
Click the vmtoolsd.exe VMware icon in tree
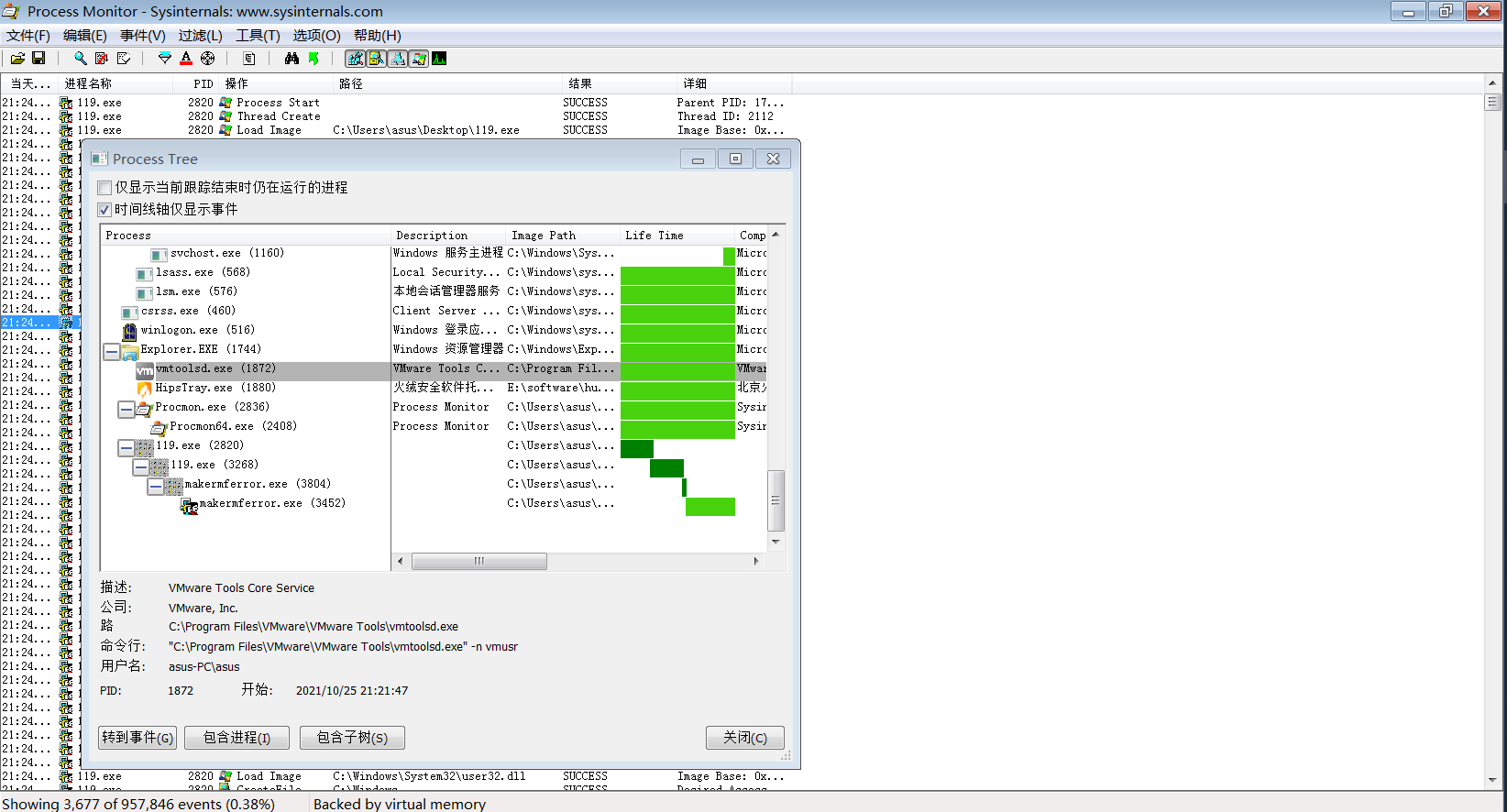[x=145, y=370]
